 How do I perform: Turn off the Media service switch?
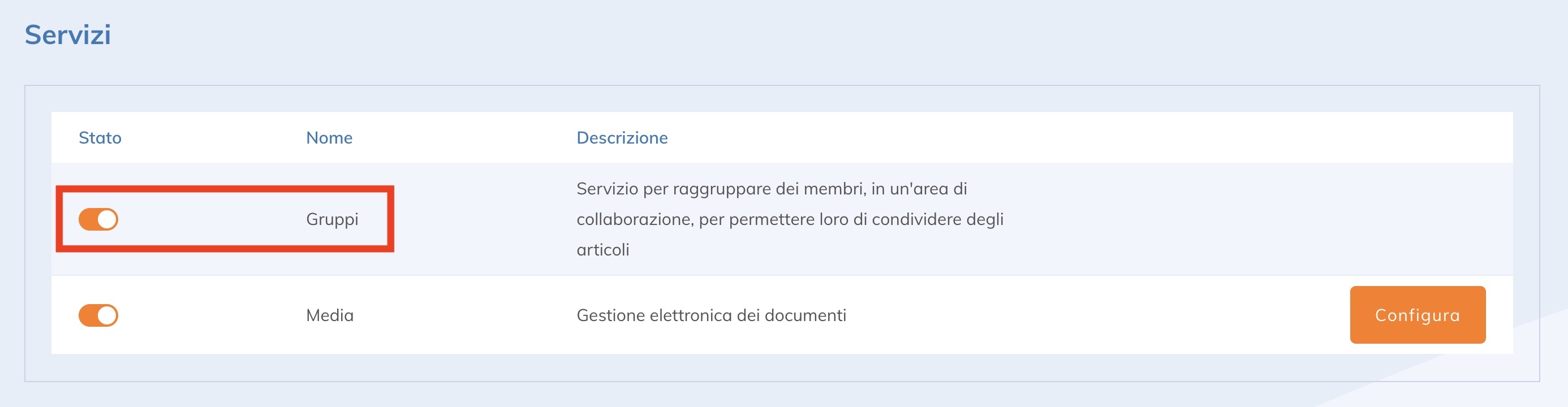tap(98, 315)
